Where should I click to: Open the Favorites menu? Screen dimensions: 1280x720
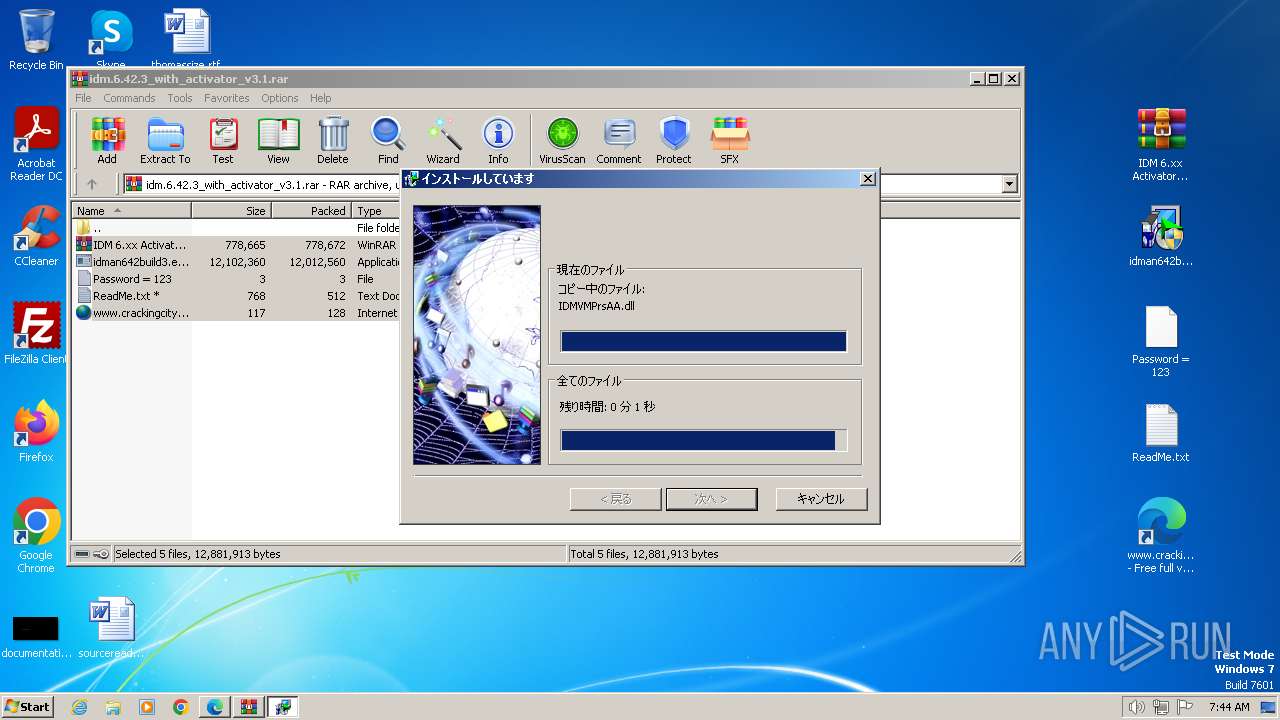click(x=227, y=98)
